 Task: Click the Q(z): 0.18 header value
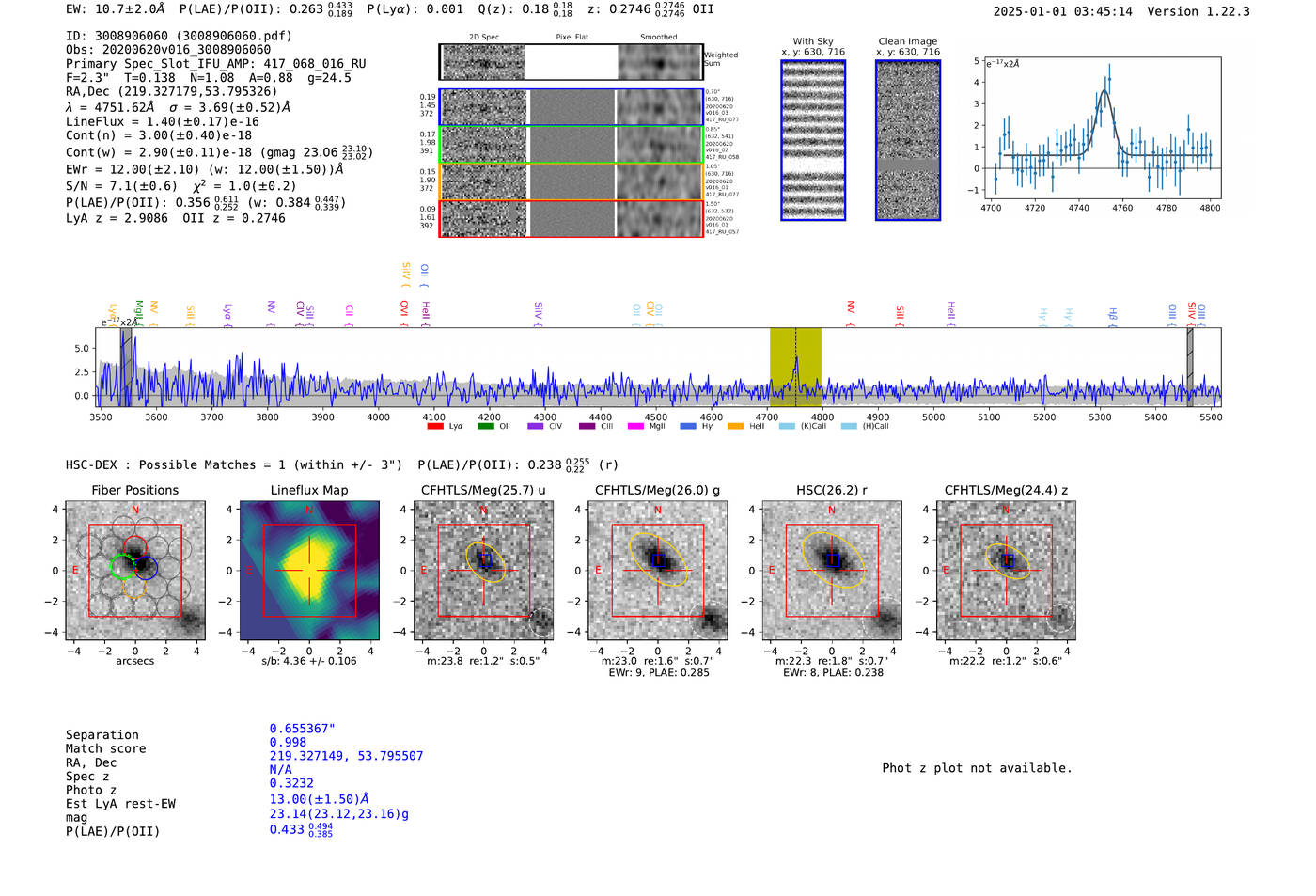click(x=525, y=9)
